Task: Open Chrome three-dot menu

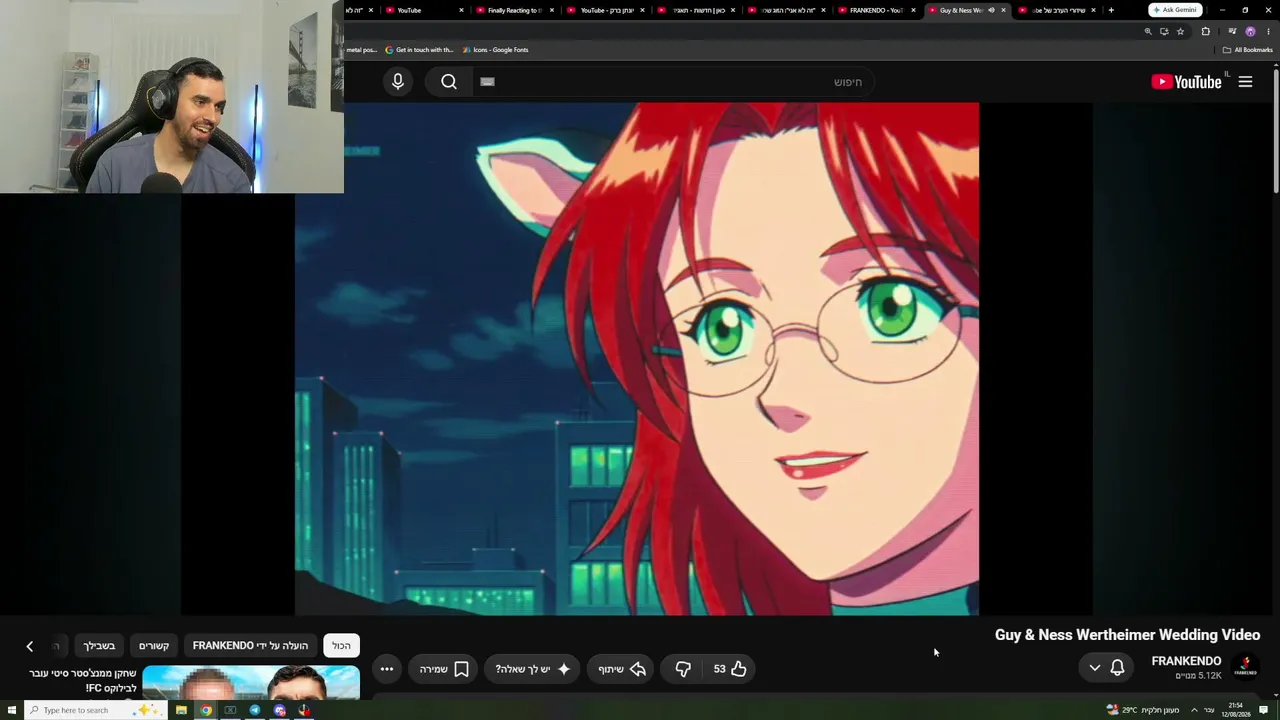Action: pyautogui.click(x=1267, y=31)
